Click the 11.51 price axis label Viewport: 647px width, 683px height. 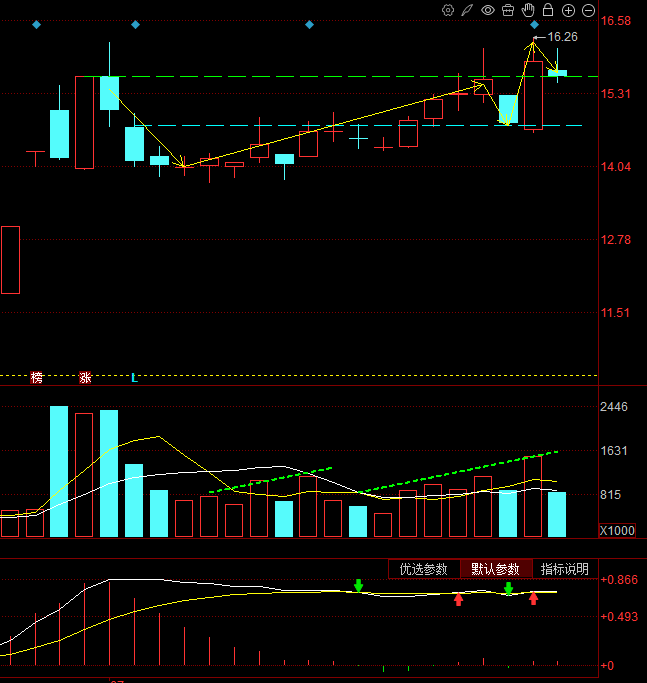point(615,312)
